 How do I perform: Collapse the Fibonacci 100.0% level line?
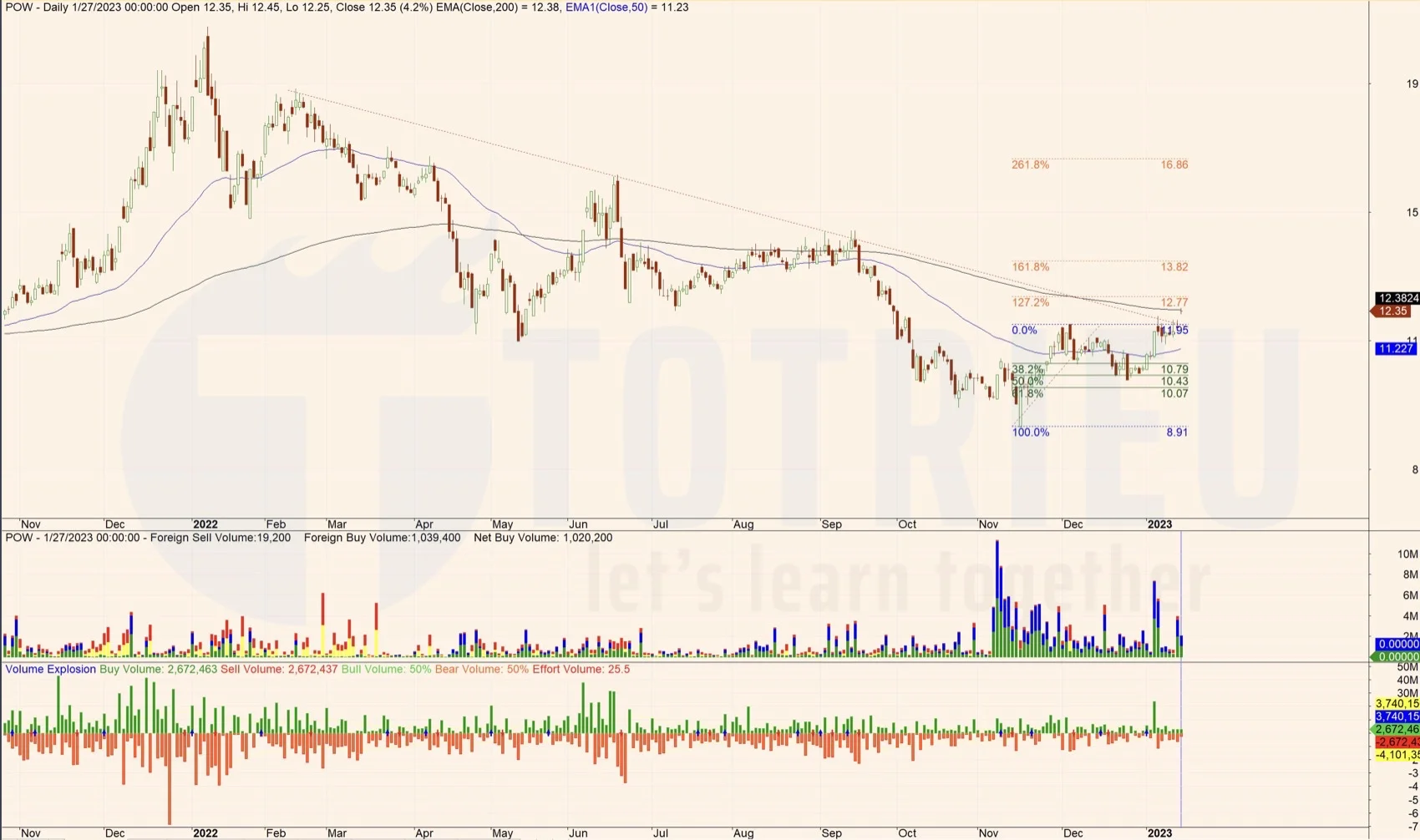[1029, 433]
